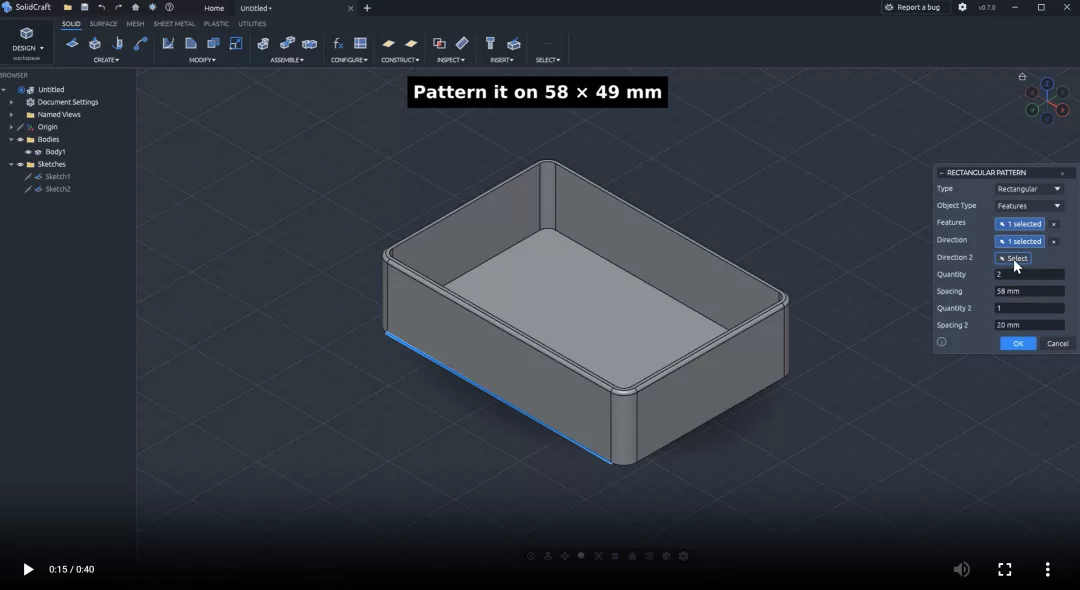The height and width of the screenshot is (590, 1080).
Task: Cancel the Rectangular Pattern dialog
Action: pyautogui.click(x=1057, y=344)
